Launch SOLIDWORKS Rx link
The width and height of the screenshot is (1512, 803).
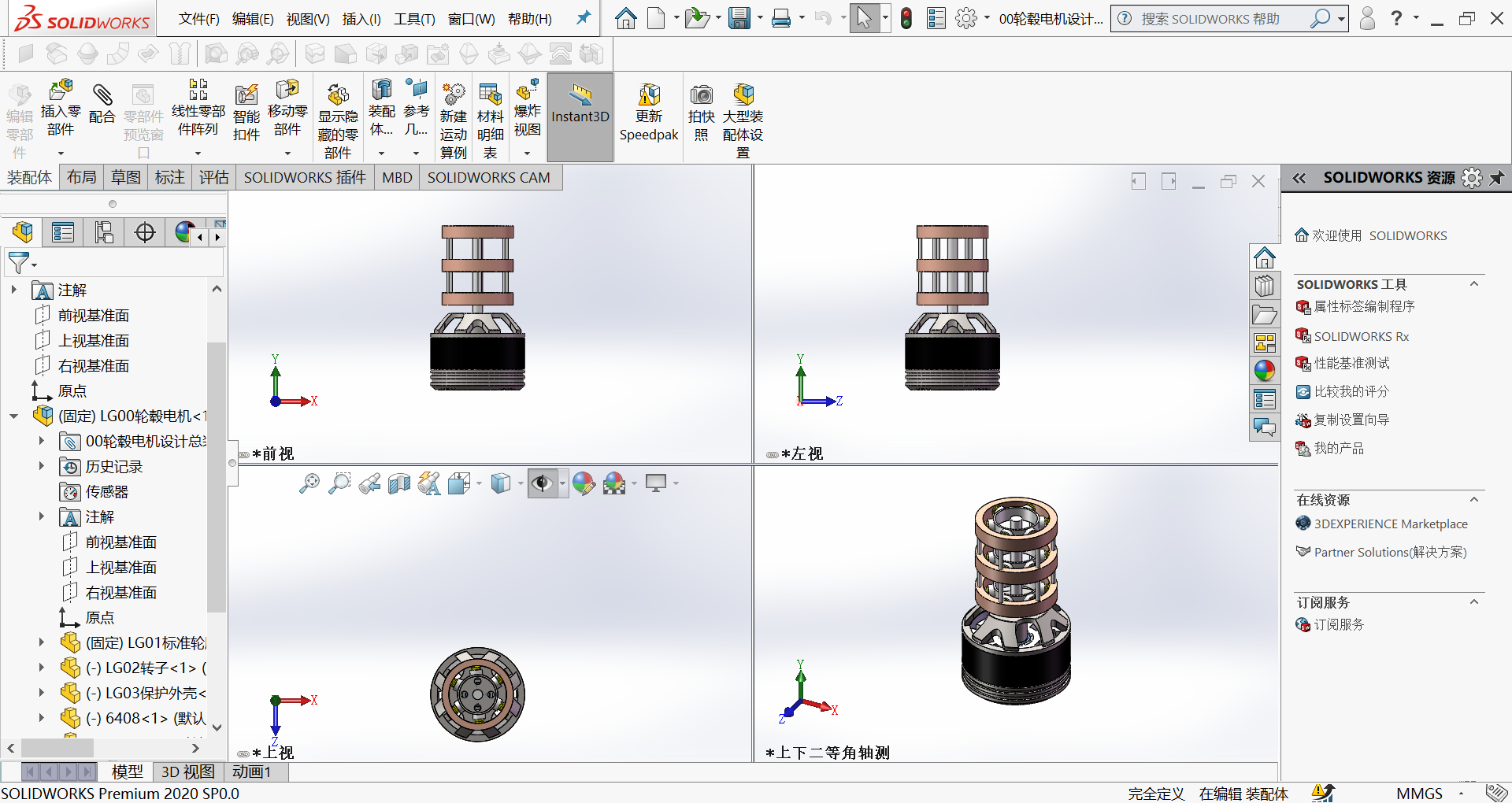click(1362, 336)
